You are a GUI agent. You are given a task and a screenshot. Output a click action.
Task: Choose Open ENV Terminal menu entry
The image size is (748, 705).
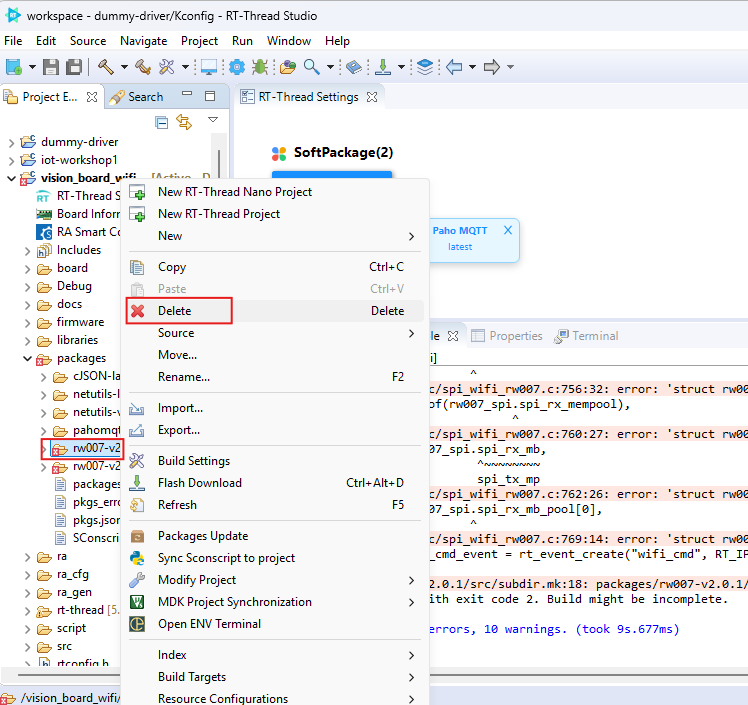tap(209, 624)
